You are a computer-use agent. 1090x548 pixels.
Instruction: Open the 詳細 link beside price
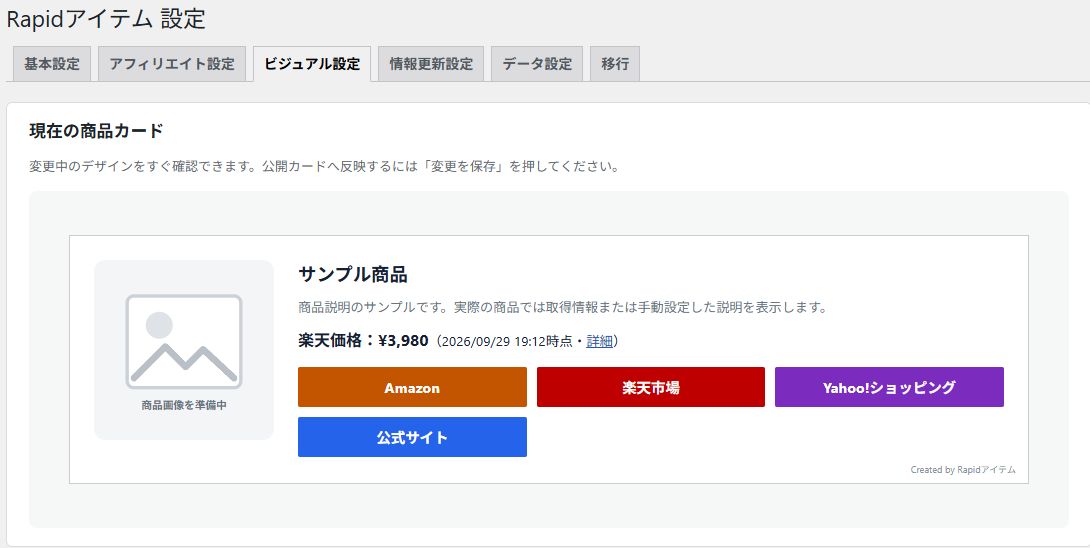599,341
